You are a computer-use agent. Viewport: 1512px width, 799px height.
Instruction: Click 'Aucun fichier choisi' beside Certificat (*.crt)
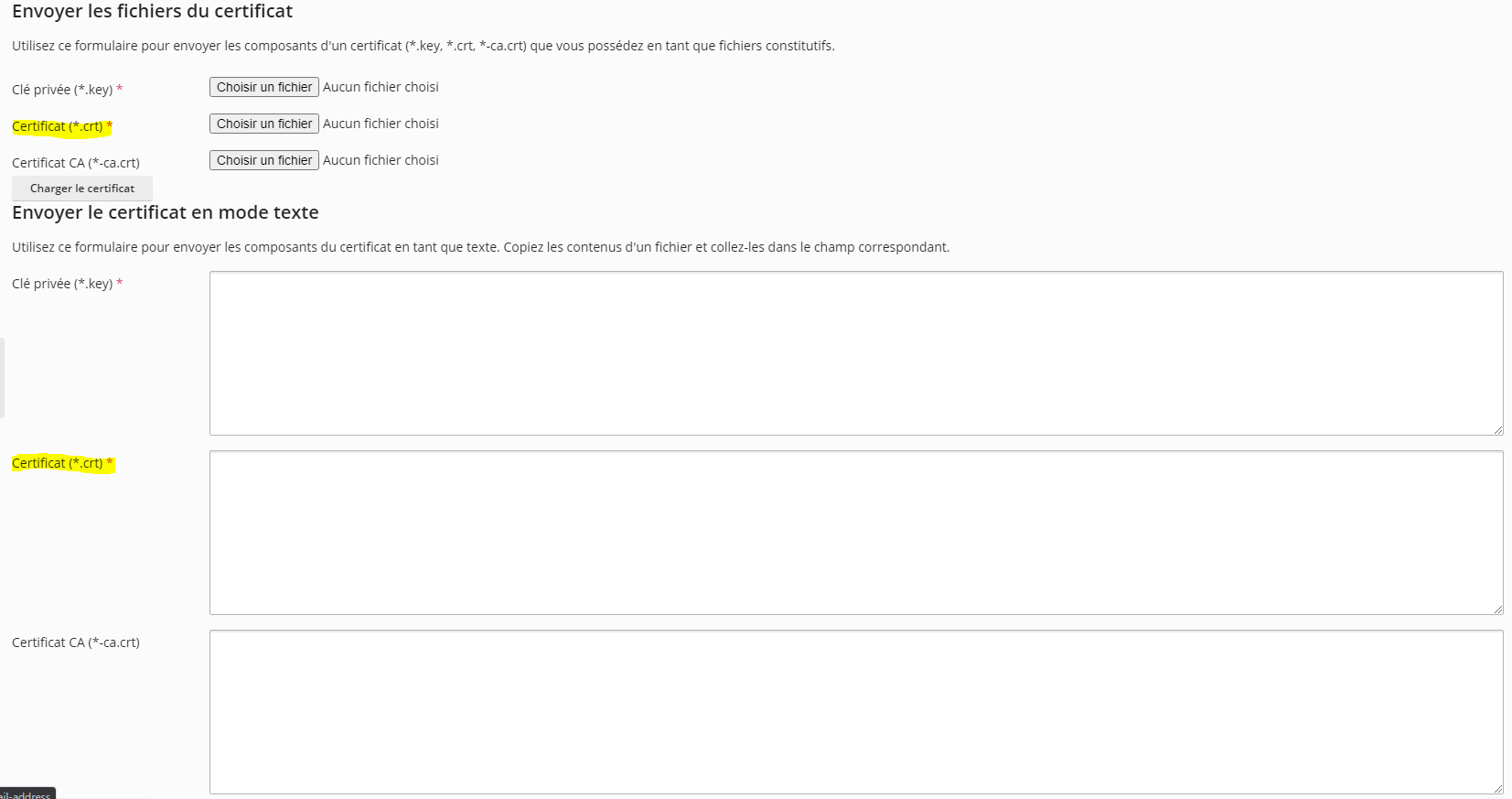point(381,124)
